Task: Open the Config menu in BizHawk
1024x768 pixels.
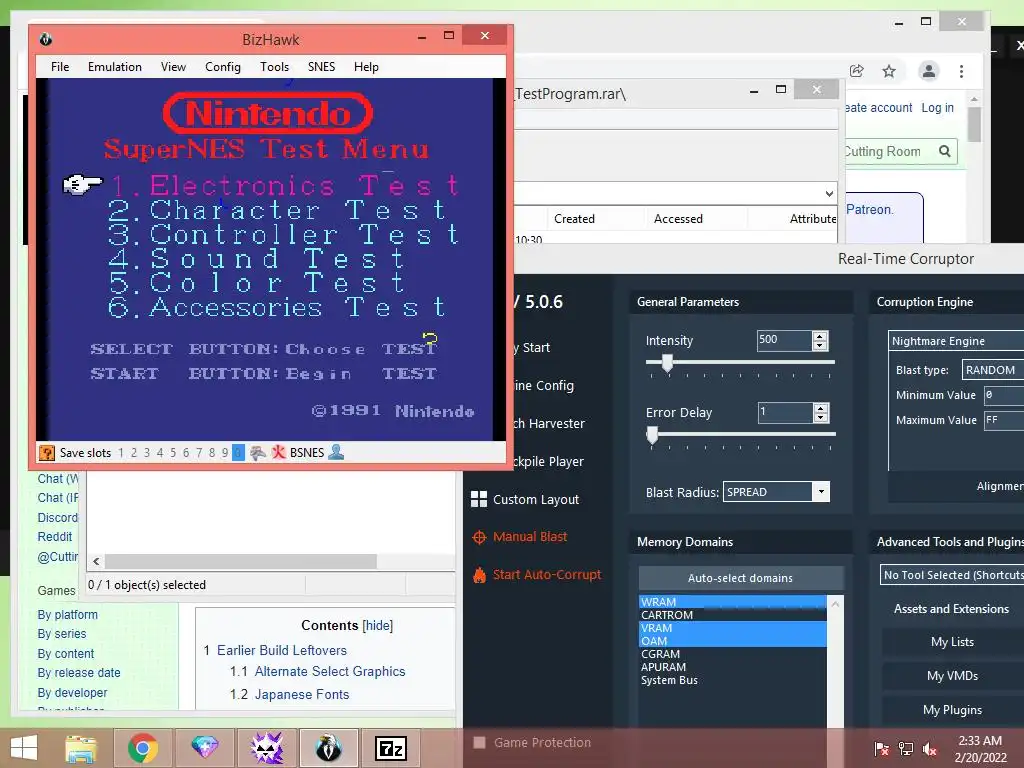Action: (x=223, y=67)
